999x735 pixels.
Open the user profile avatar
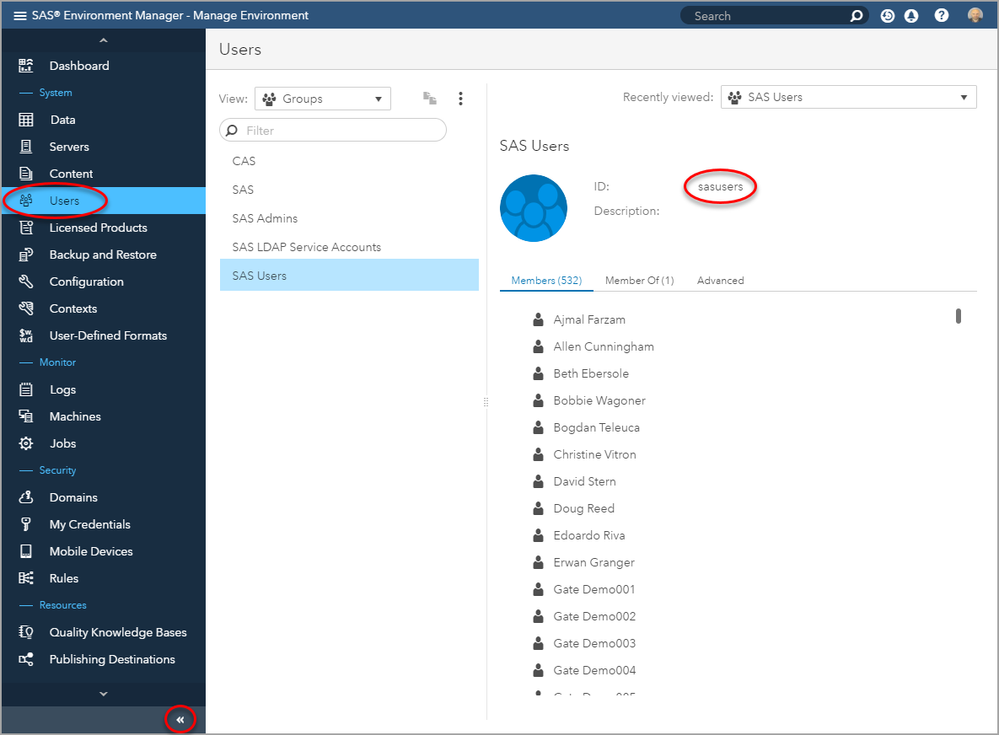(x=975, y=16)
